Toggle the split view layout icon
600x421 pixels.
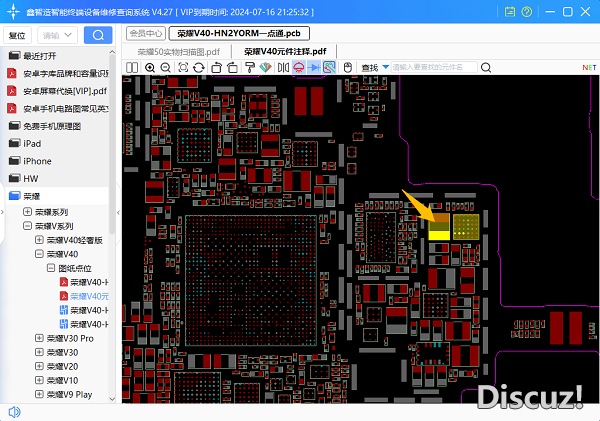[x=132, y=68]
